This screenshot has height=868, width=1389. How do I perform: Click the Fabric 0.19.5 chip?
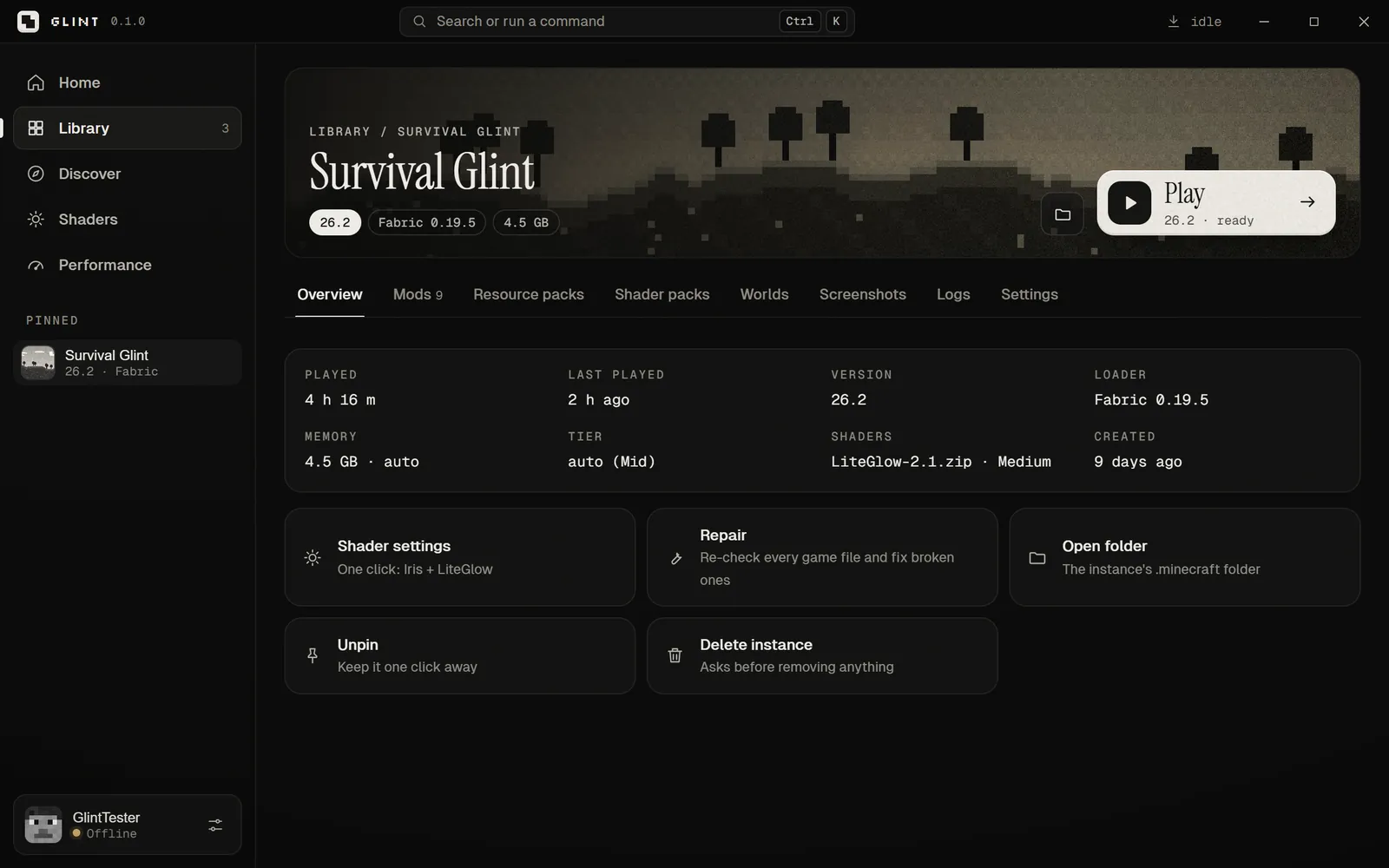click(427, 222)
